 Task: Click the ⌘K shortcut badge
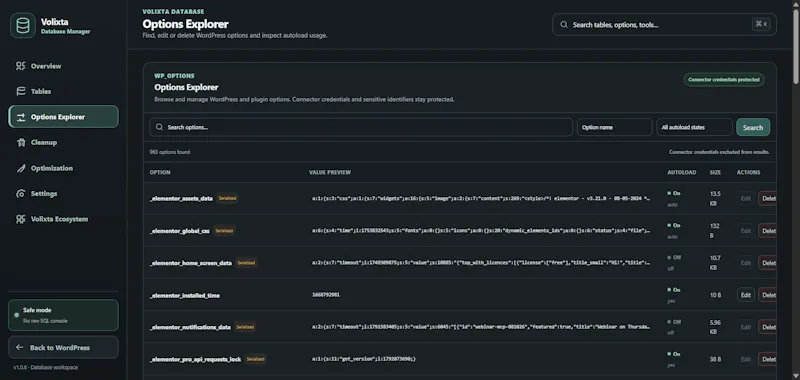pos(761,24)
